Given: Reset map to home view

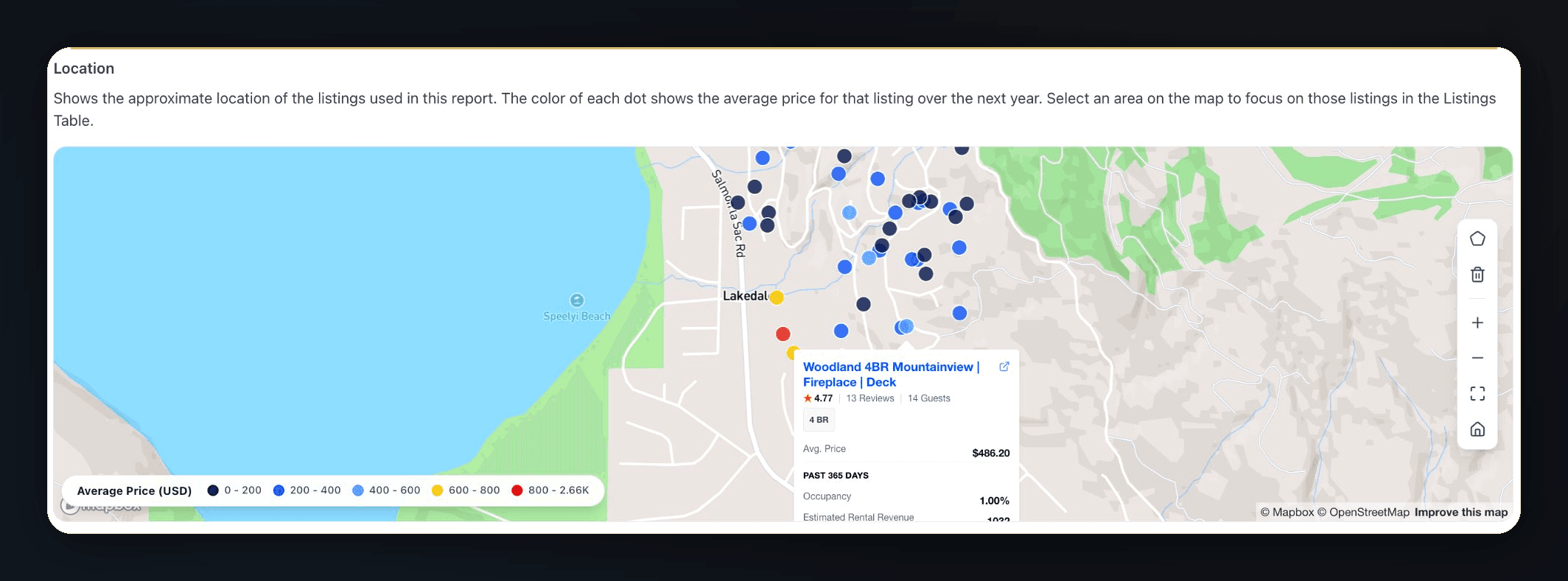Looking at the screenshot, I should point(1477,430).
